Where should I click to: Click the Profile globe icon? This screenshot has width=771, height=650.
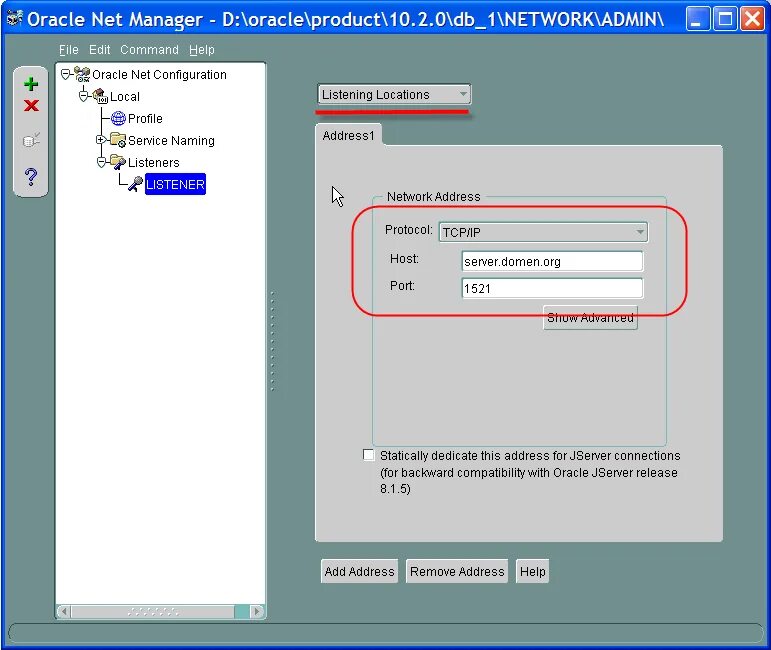pos(119,118)
